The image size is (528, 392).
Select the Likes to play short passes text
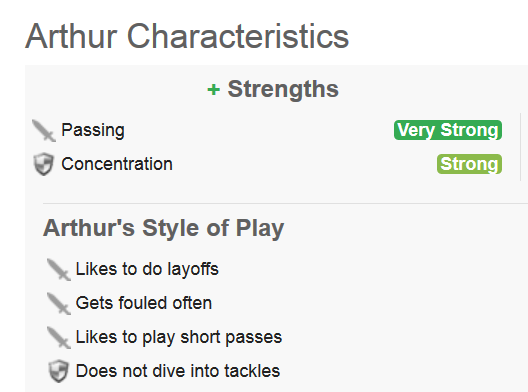coord(179,337)
